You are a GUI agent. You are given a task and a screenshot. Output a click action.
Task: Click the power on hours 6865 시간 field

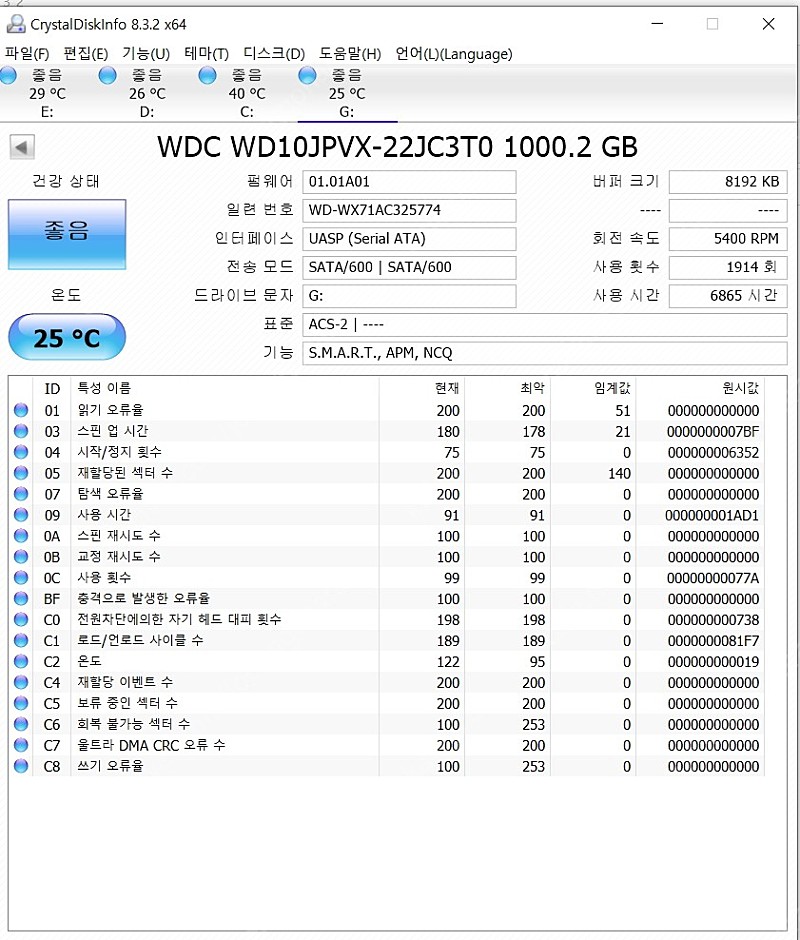point(728,296)
